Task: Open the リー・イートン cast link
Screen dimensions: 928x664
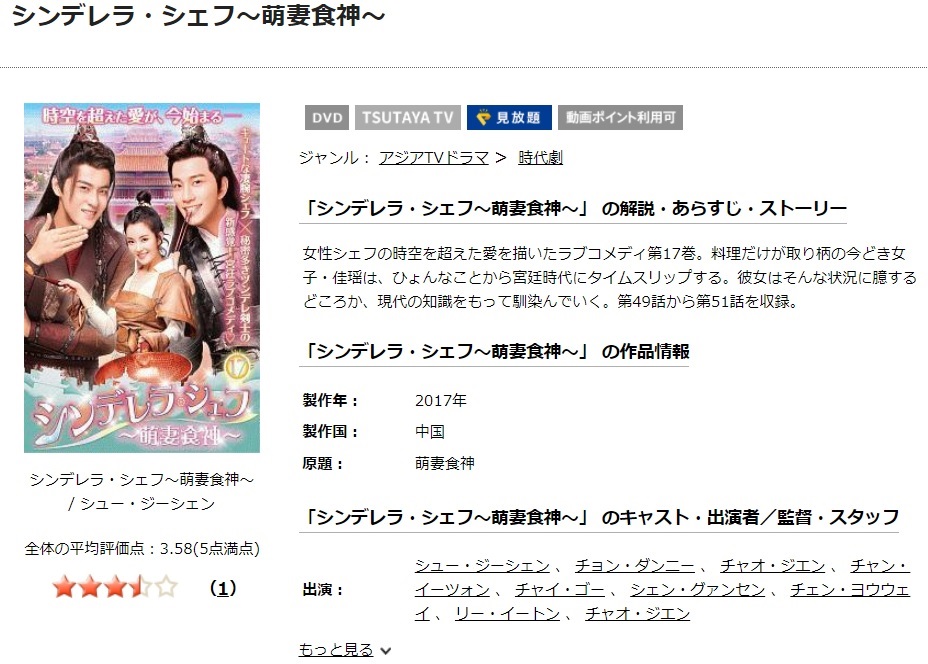Action: click(x=507, y=614)
